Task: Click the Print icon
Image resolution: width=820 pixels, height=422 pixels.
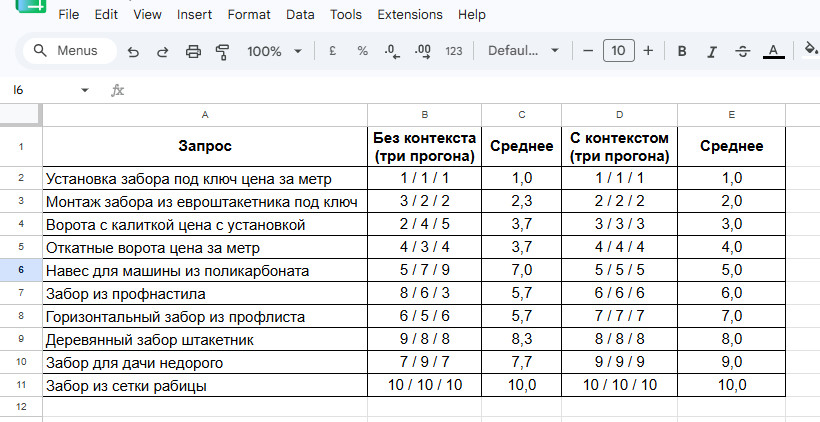Action: [x=193, y=51]
